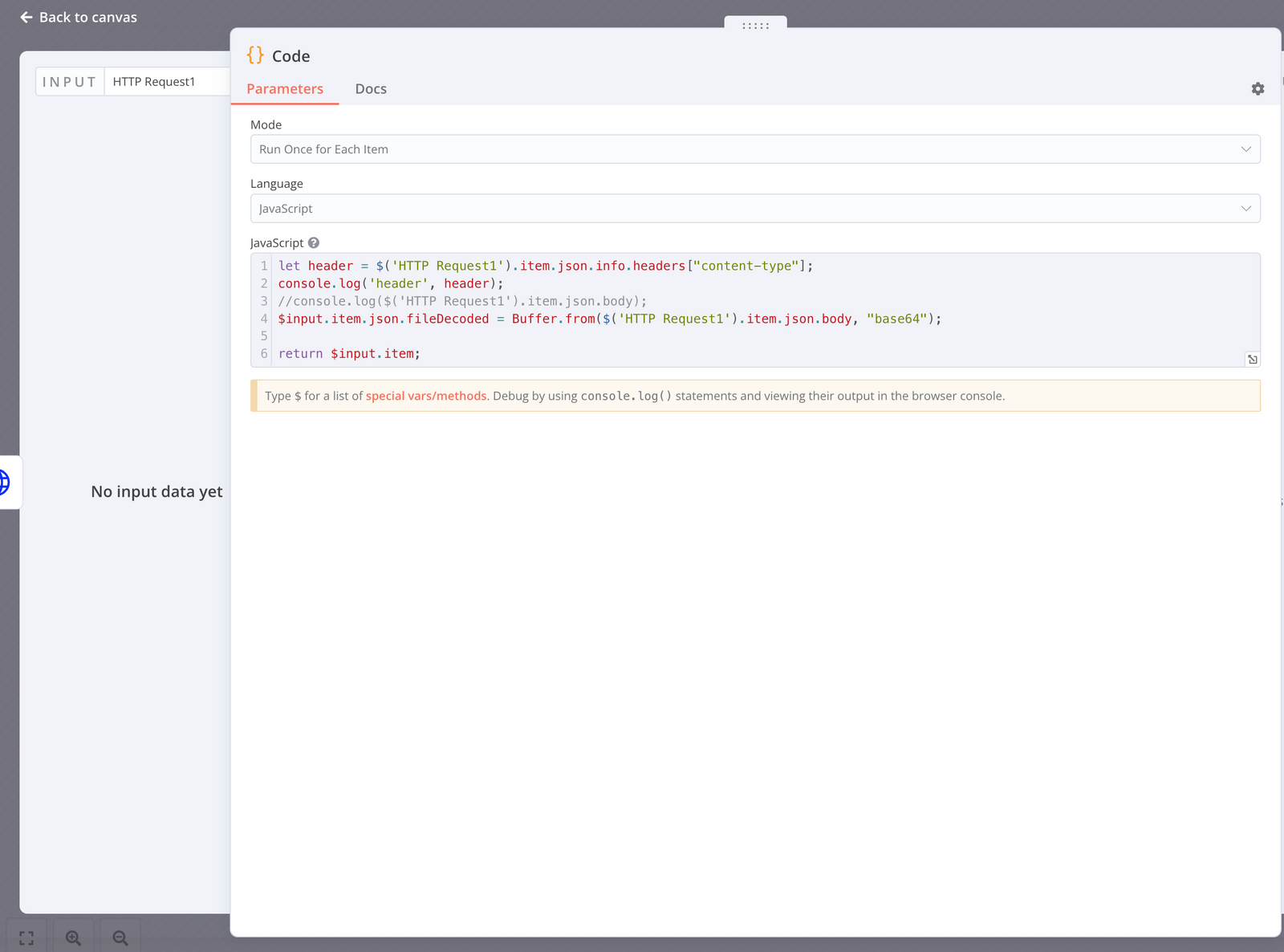
Task: Switch to the Parameters tab
Action: (x=285, y=89)
